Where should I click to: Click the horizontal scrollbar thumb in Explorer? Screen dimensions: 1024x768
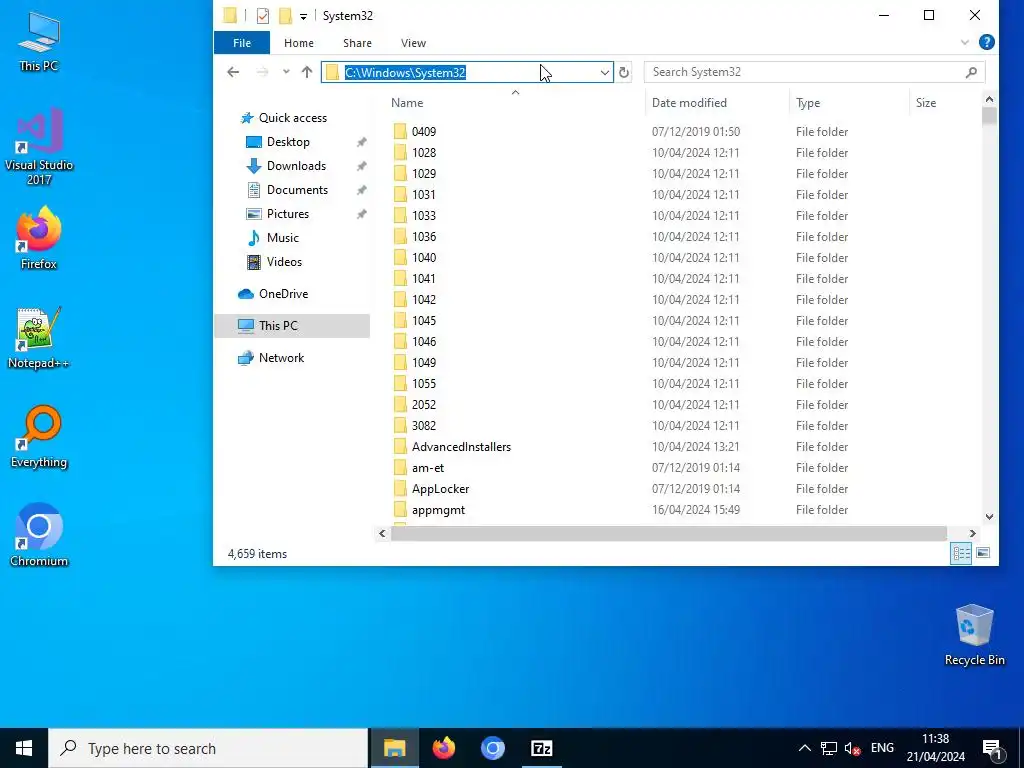click(668, 534)
